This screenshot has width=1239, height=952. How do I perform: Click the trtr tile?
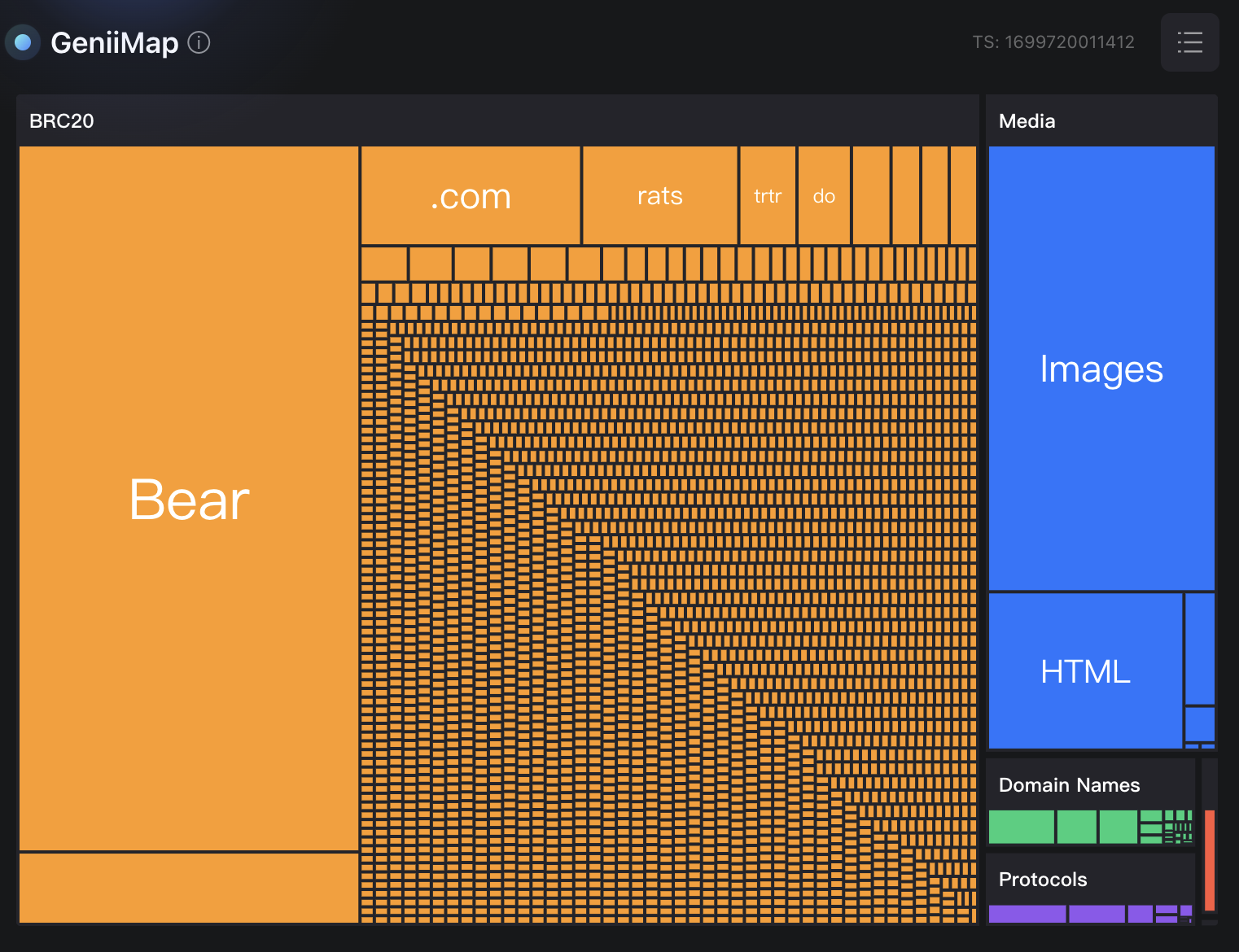tap(767, 196)
